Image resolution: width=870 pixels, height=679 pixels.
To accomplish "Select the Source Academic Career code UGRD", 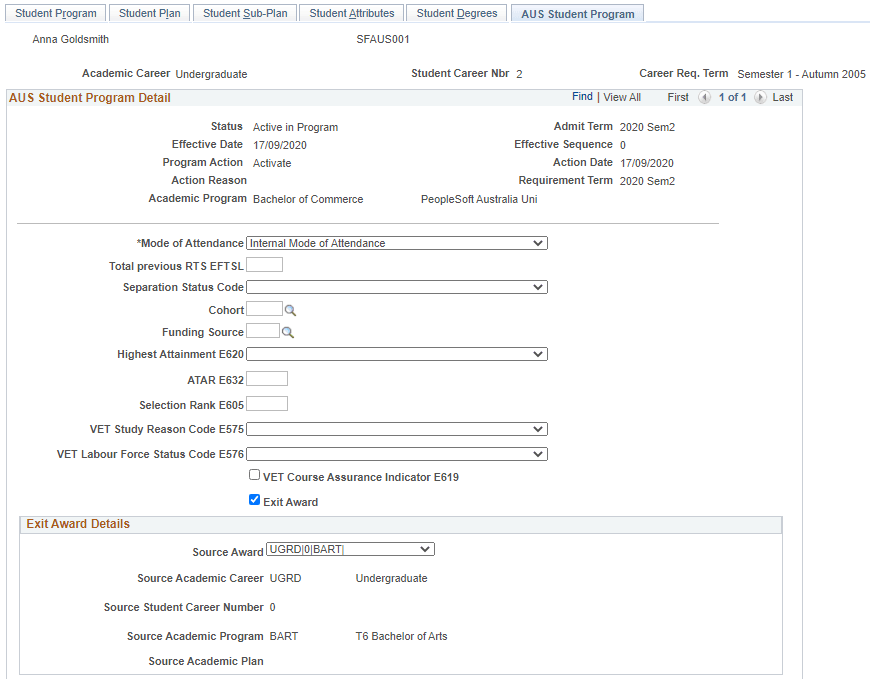I will pyautogui.click(x=285, y=578).
